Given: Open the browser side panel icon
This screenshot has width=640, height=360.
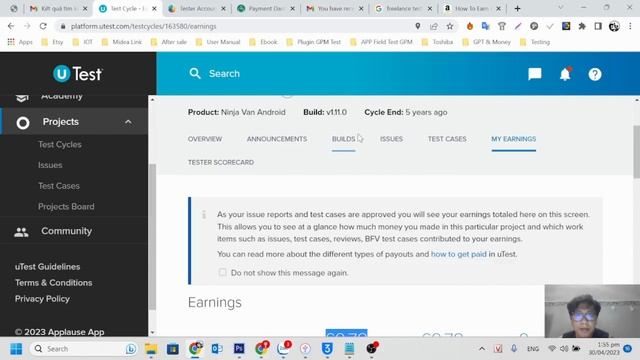Looking at the screenshot, I should click(x=598, y=26).
